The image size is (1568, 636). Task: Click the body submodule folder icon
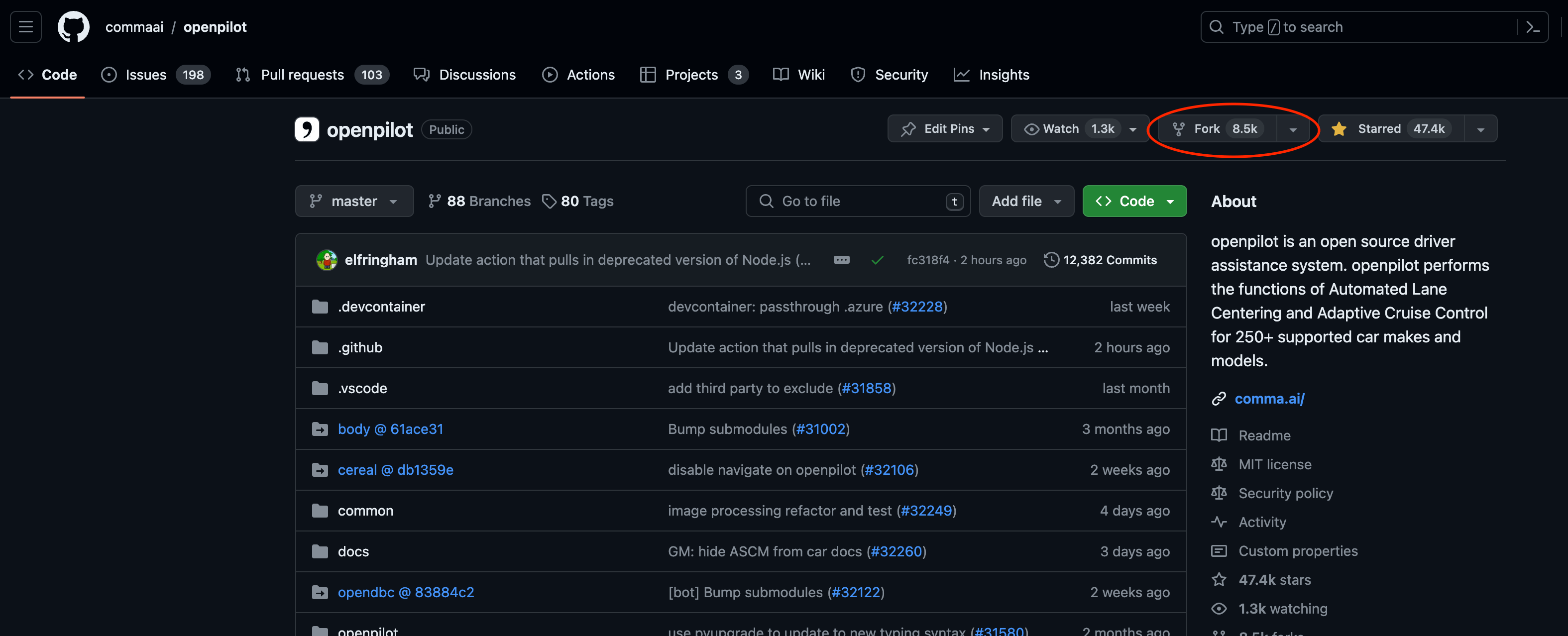coord(320,429)
